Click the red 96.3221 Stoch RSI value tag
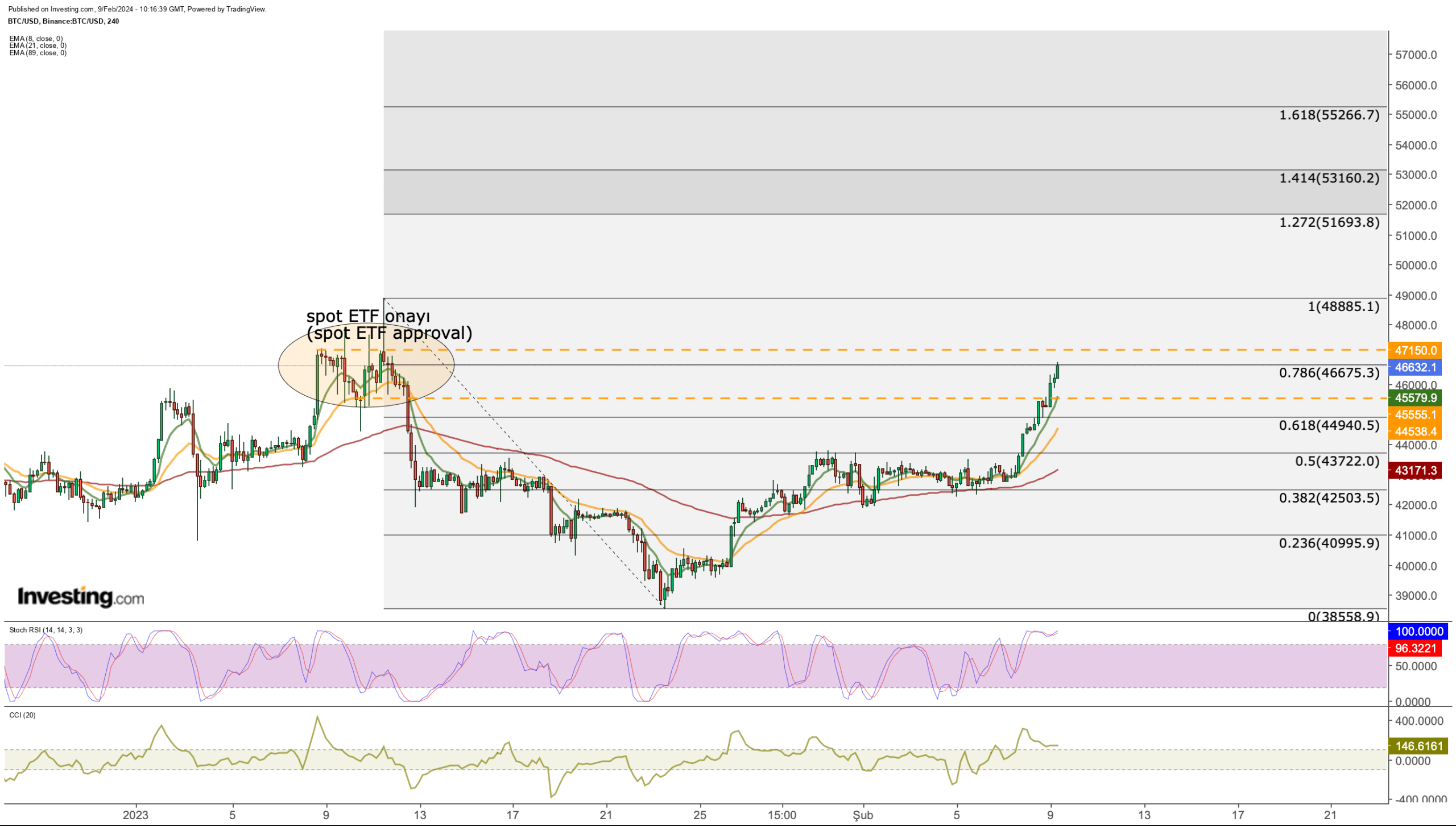This screenshot has height=826, width=1456. [x=1415, y=648]
